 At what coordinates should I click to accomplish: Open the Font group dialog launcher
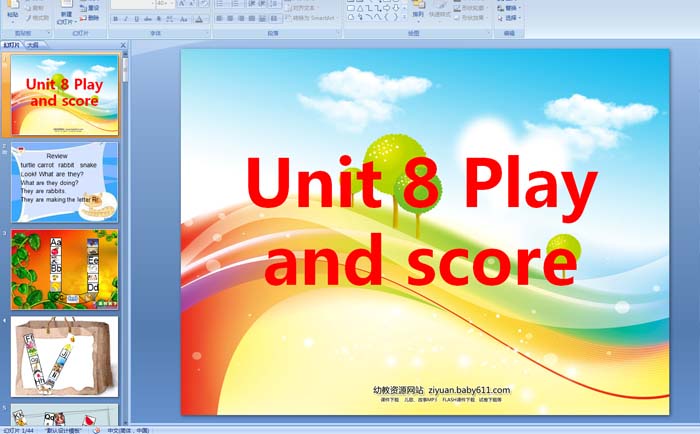207,33
